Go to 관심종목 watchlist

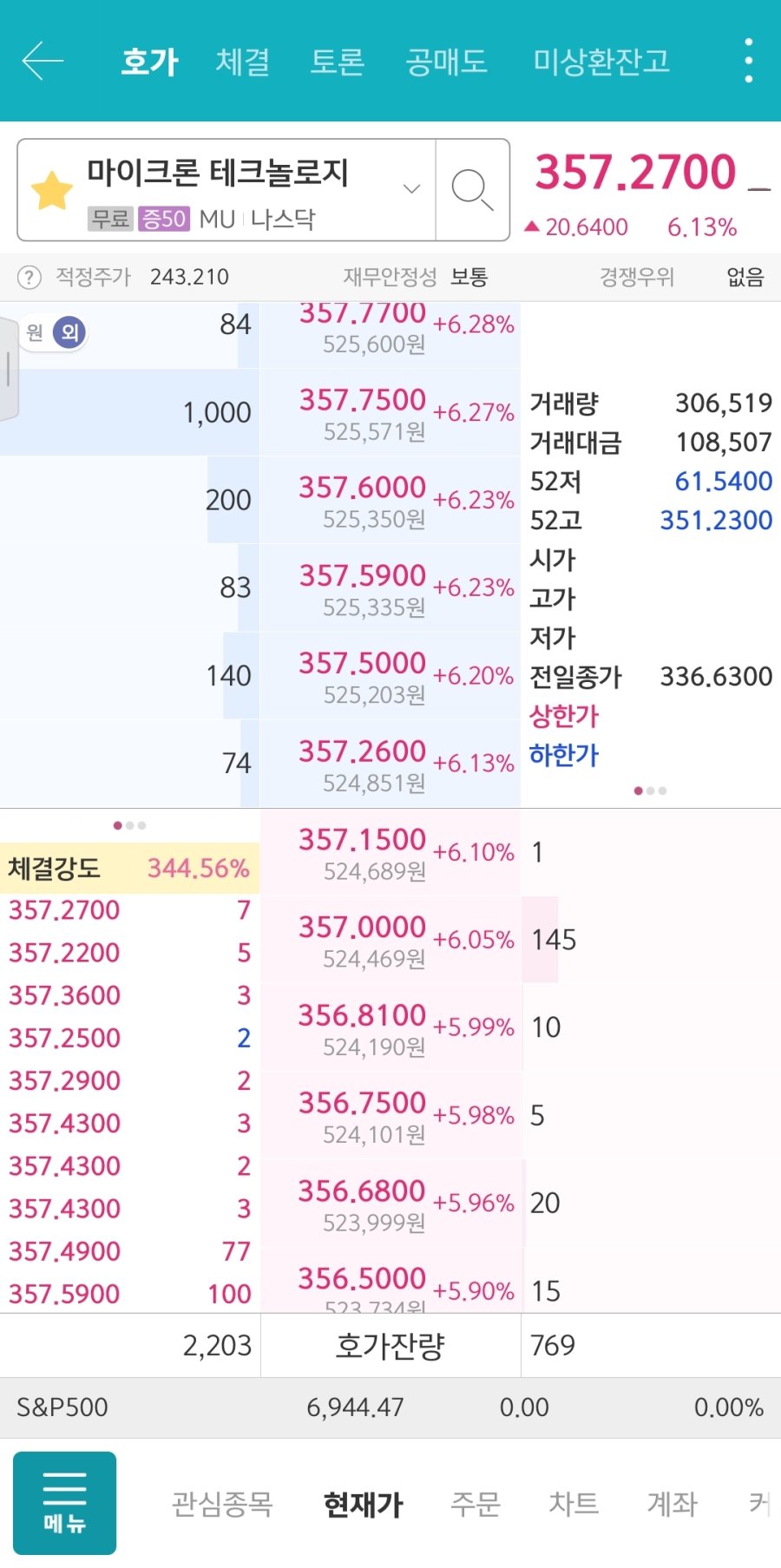tap(222, 1504)
